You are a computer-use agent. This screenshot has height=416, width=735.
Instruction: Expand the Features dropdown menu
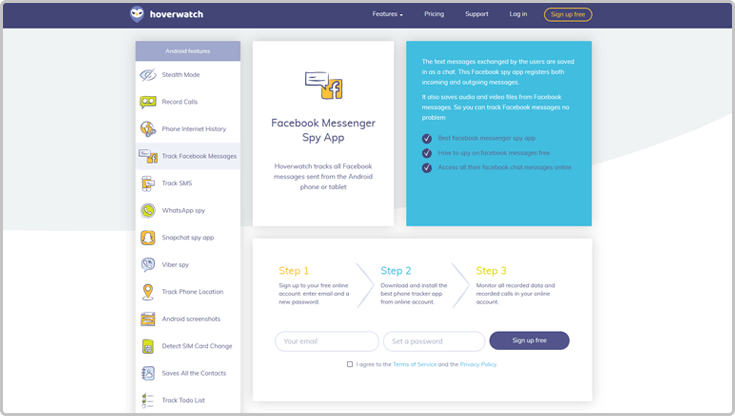(387, 14)
